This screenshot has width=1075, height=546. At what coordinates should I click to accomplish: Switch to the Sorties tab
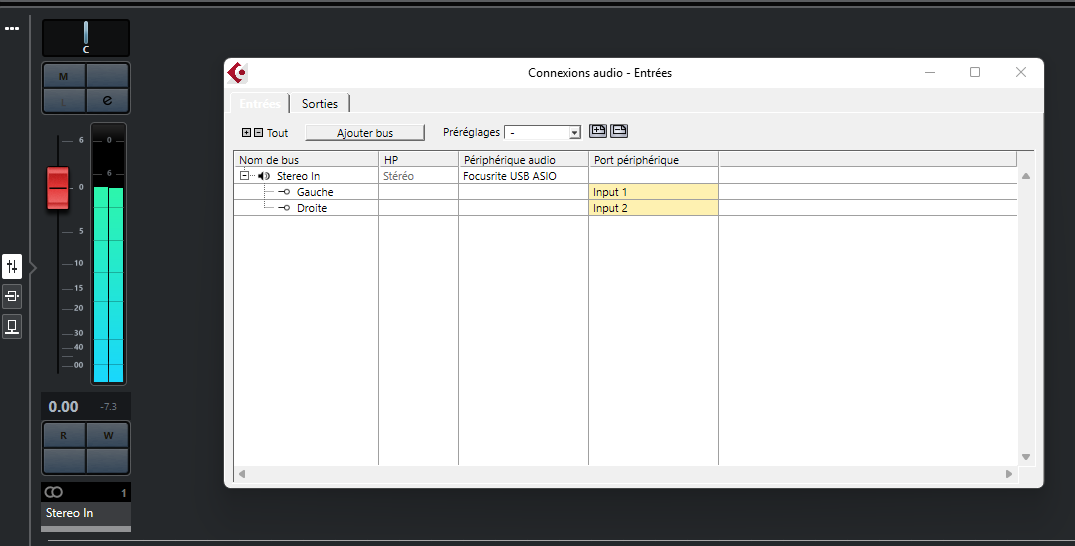[x=320, y=104]
